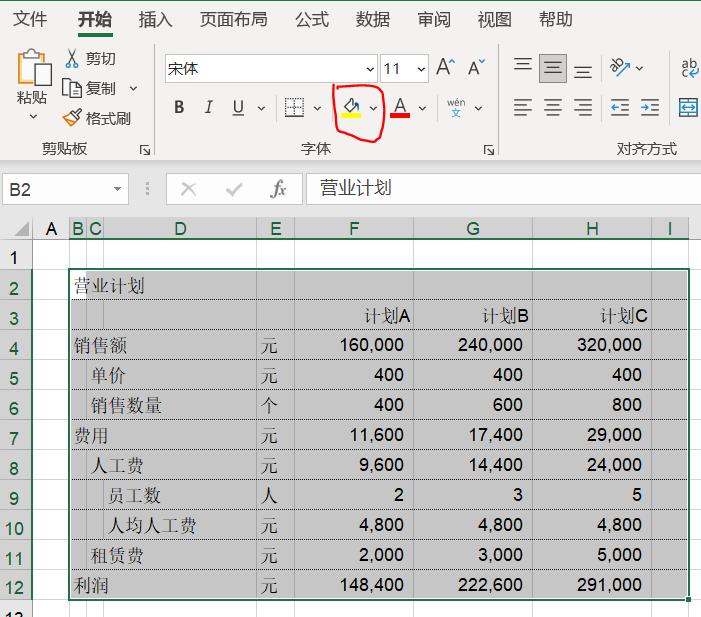Click the Merge and Center icon
Viewport: 701px width, 617px height.
click(688, 107)
